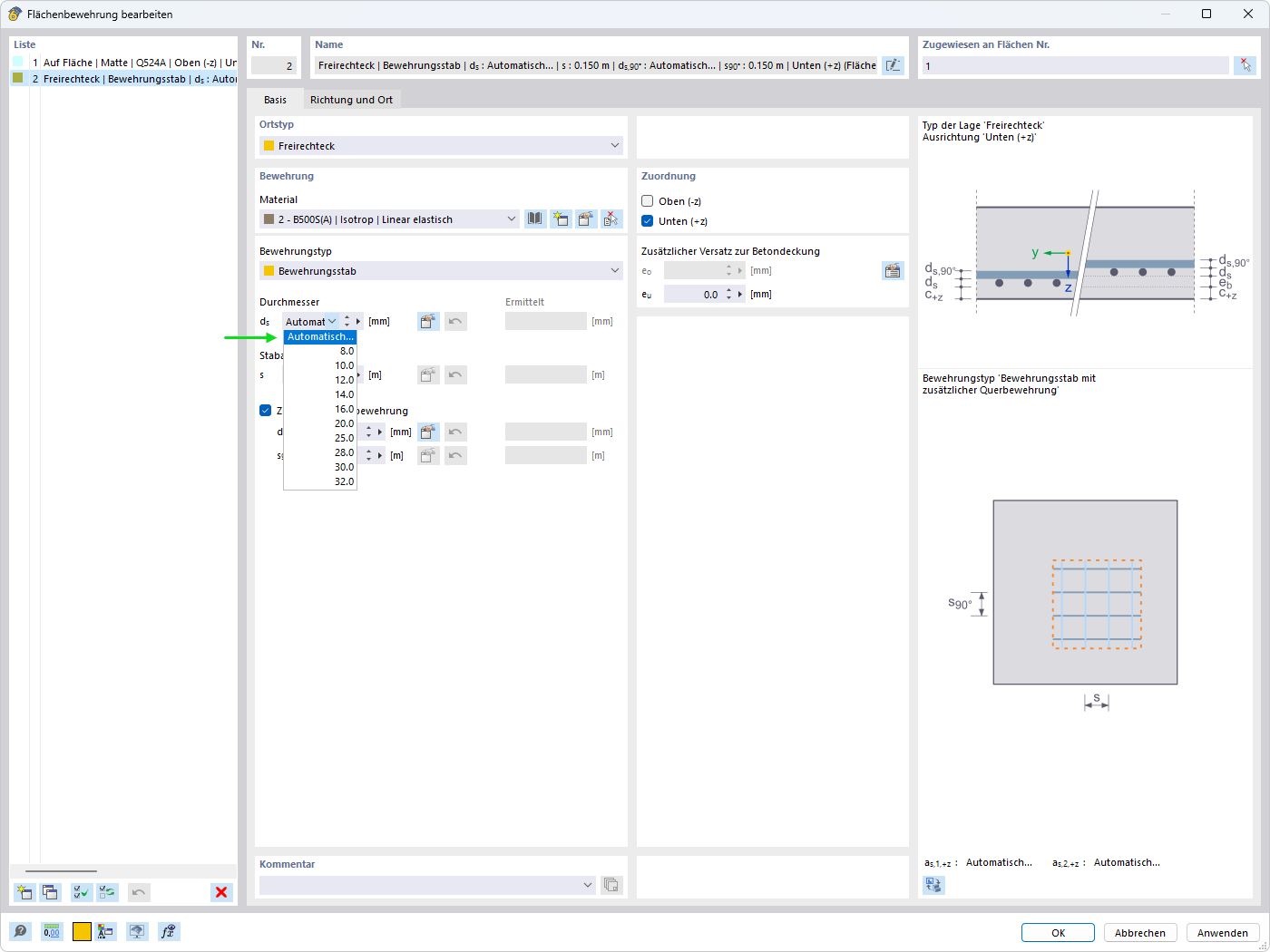Confirm with the OK button
This screenshot has height=952, width=1270.
pyautogui.click(x=1059, y=933)
